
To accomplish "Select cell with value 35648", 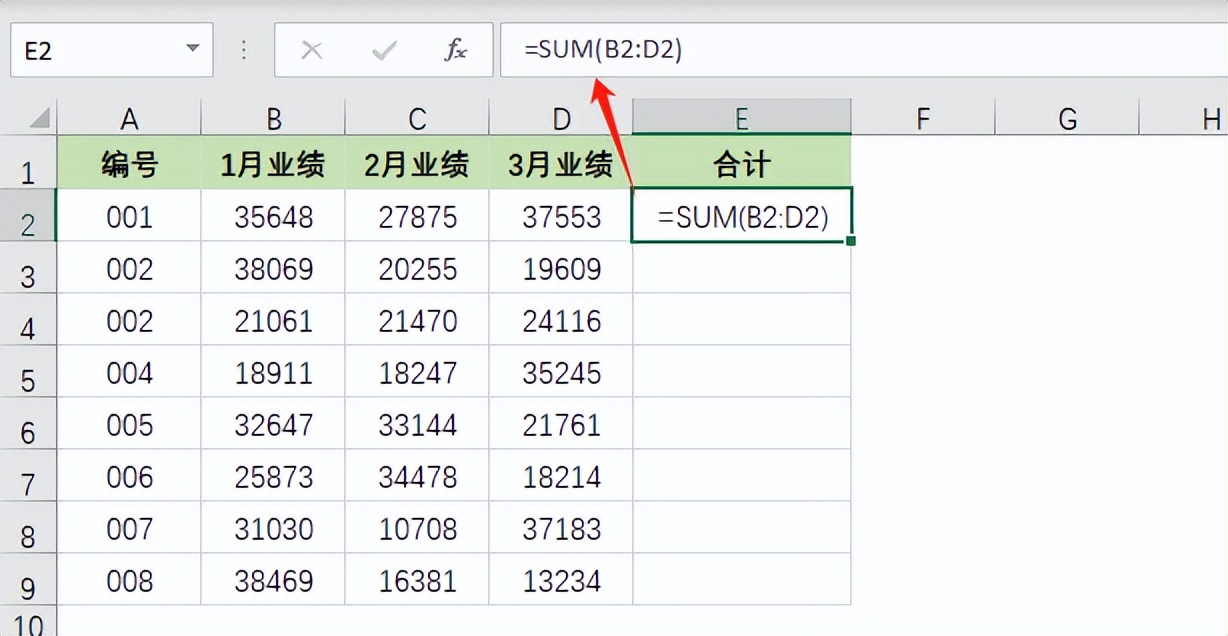I will pos(273,216).
